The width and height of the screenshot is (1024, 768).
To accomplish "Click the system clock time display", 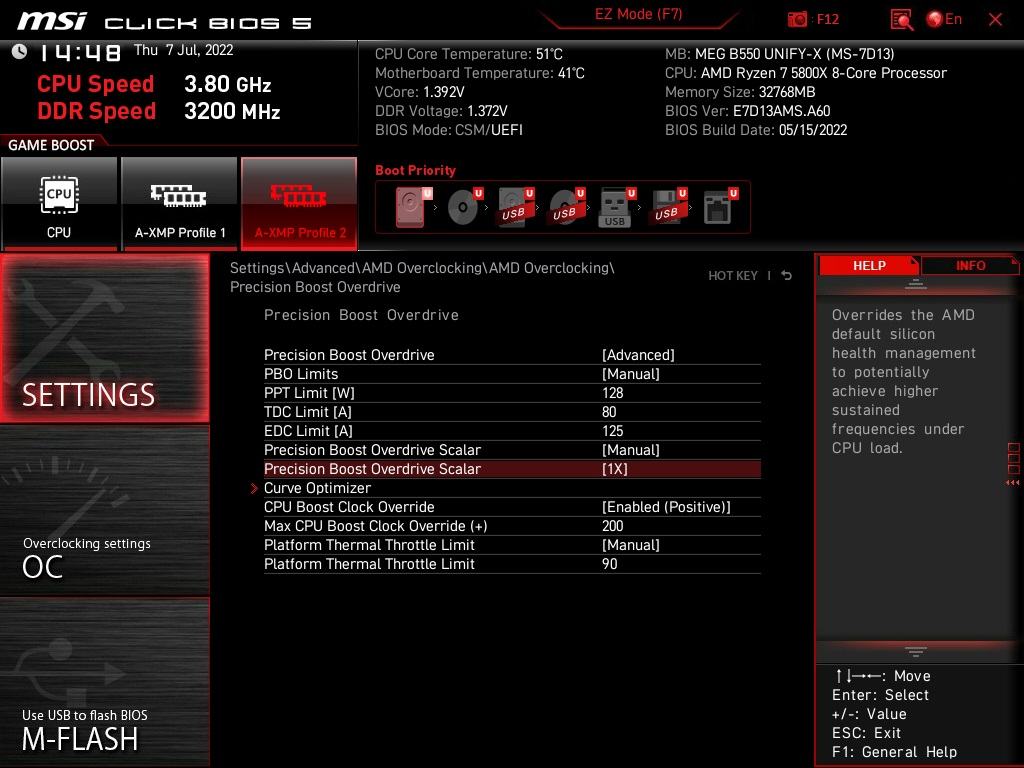I will tap(80, 52).
